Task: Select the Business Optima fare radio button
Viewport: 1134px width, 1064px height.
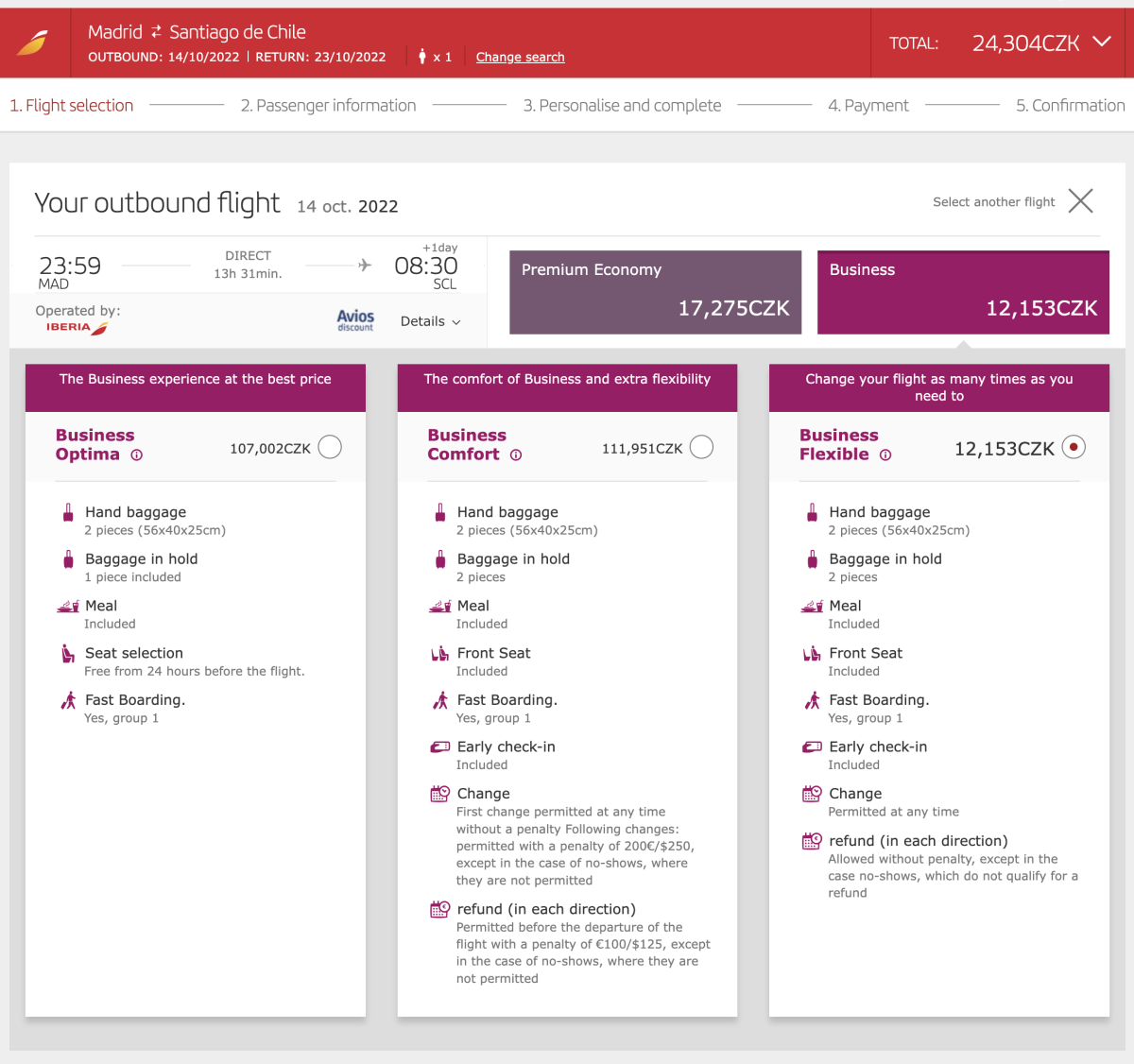Action: 330,447
